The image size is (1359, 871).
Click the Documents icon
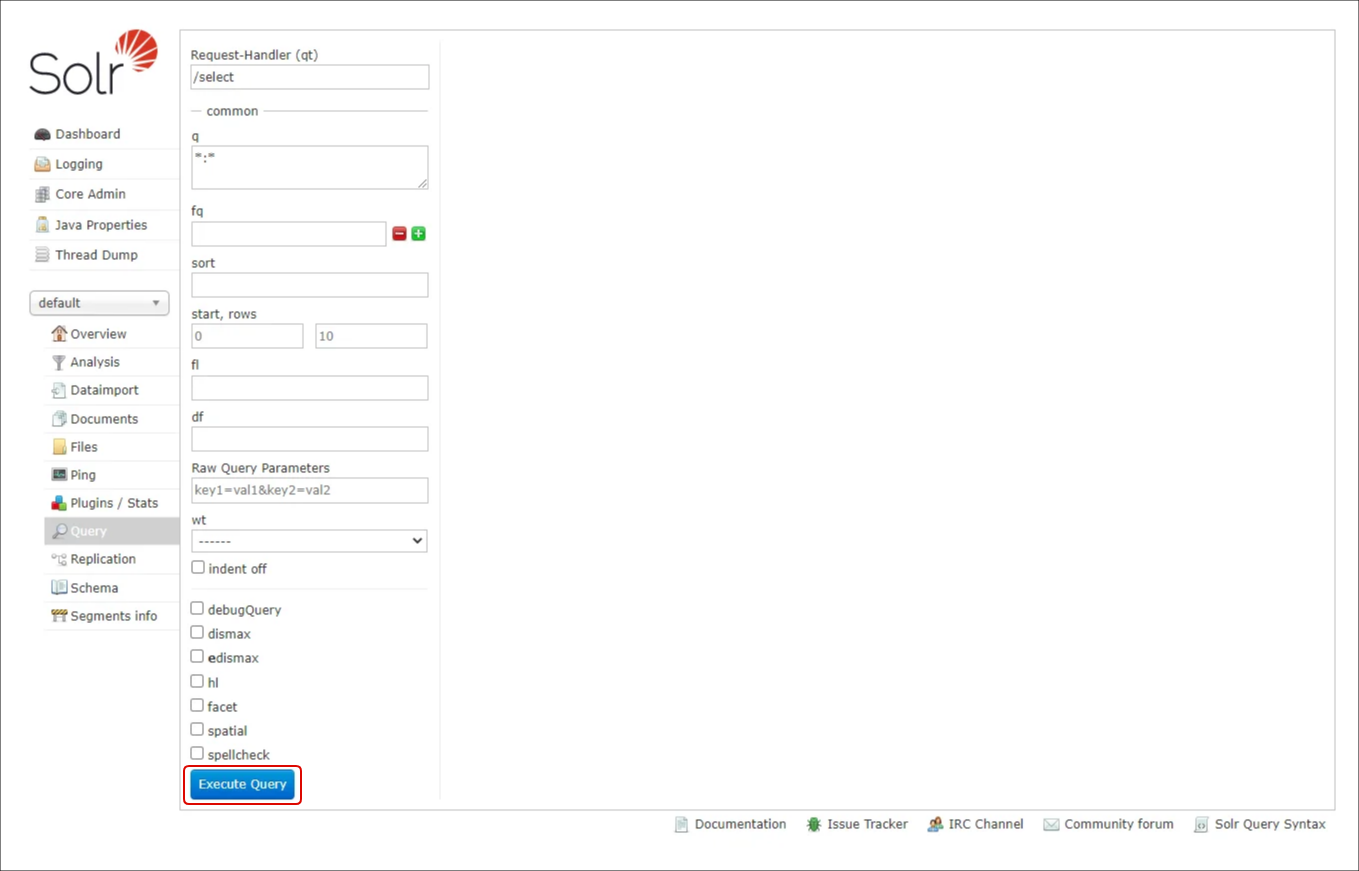pos(59,419)
